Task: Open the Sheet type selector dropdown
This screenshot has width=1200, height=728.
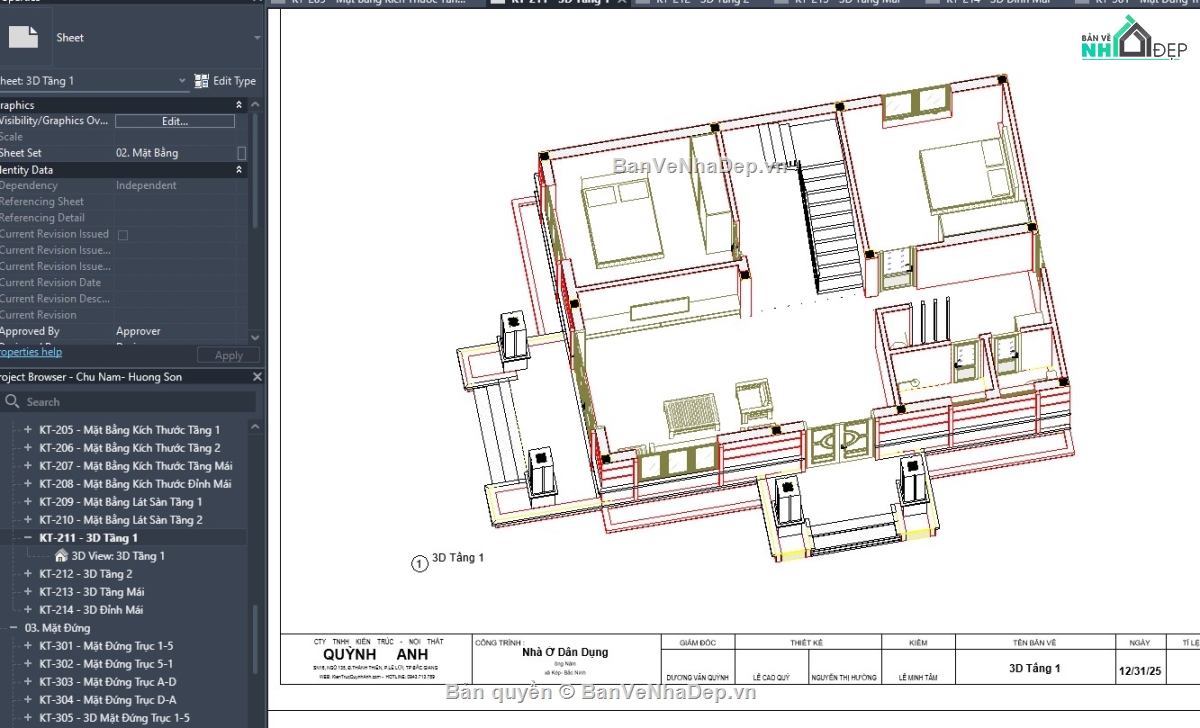Action: (257, 37)
